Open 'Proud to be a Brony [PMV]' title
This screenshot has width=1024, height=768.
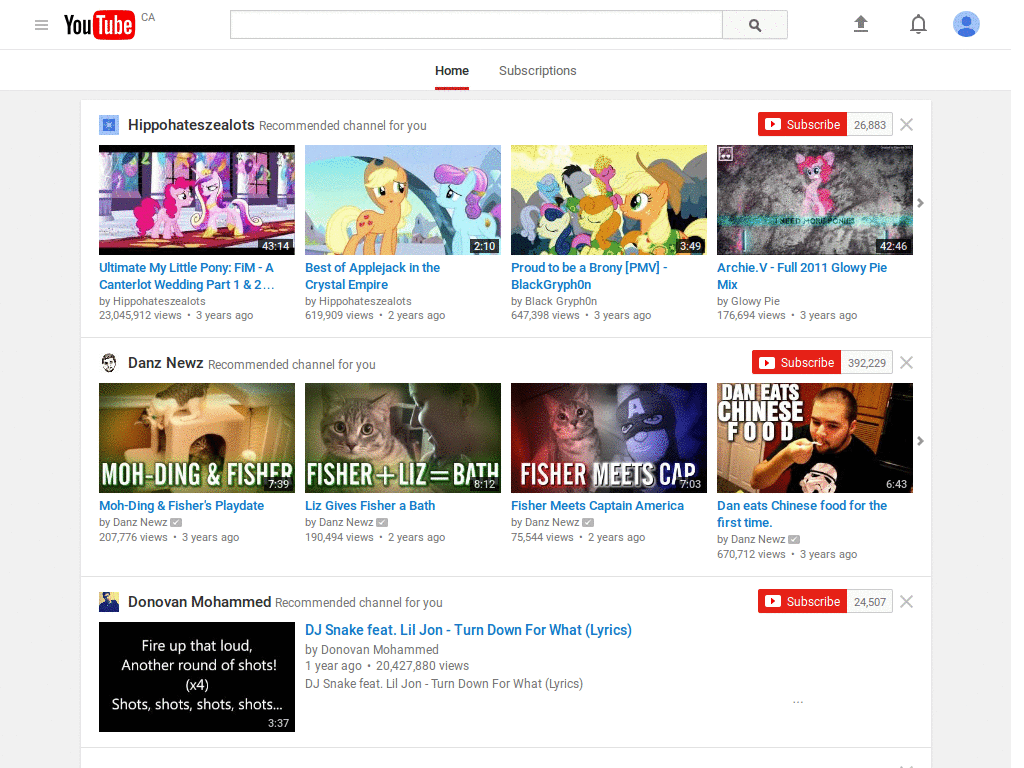[589, 276]
